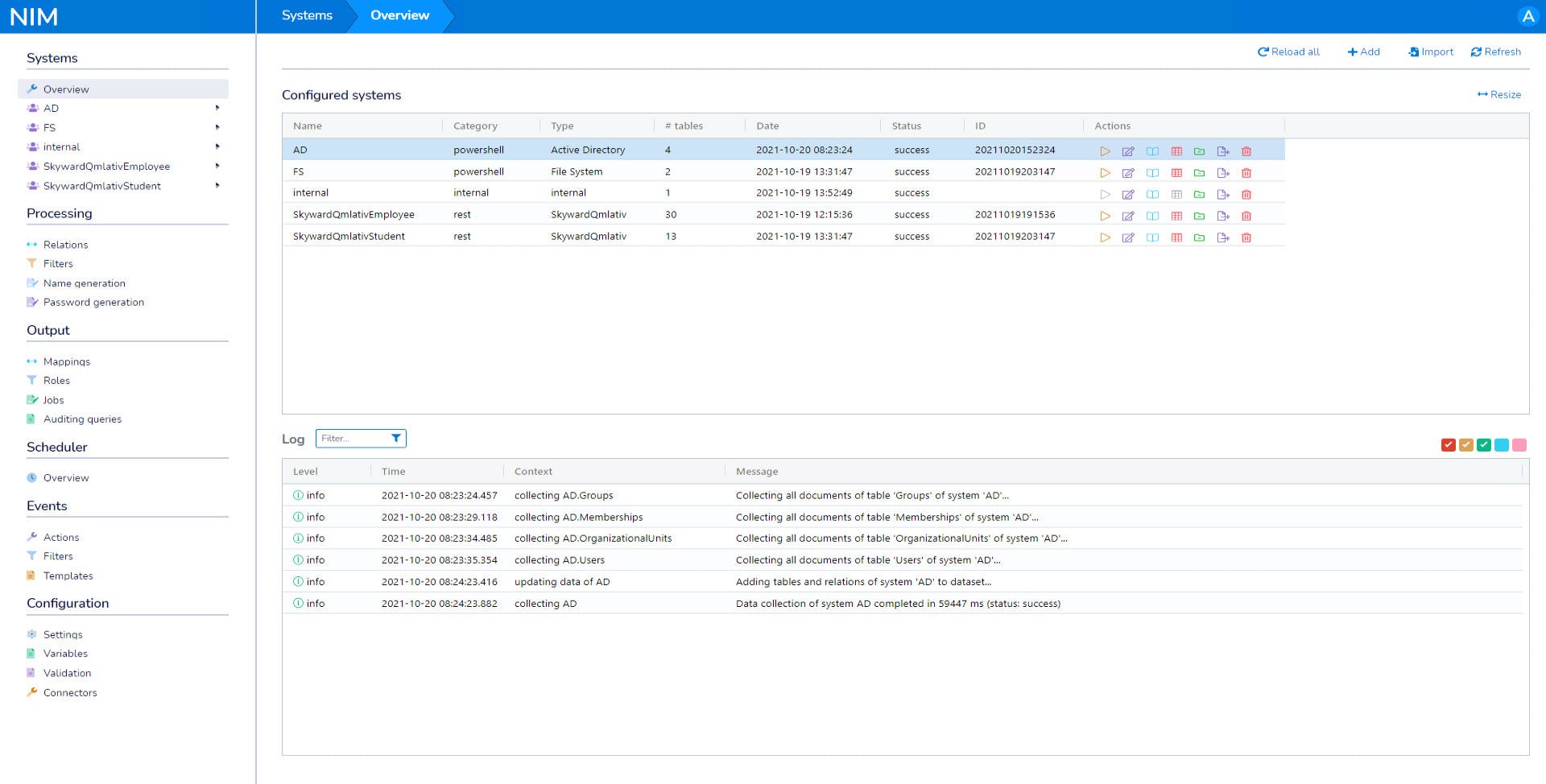
Task: Export the SkywardQmlativStudent system
Action: point(1224,237)
